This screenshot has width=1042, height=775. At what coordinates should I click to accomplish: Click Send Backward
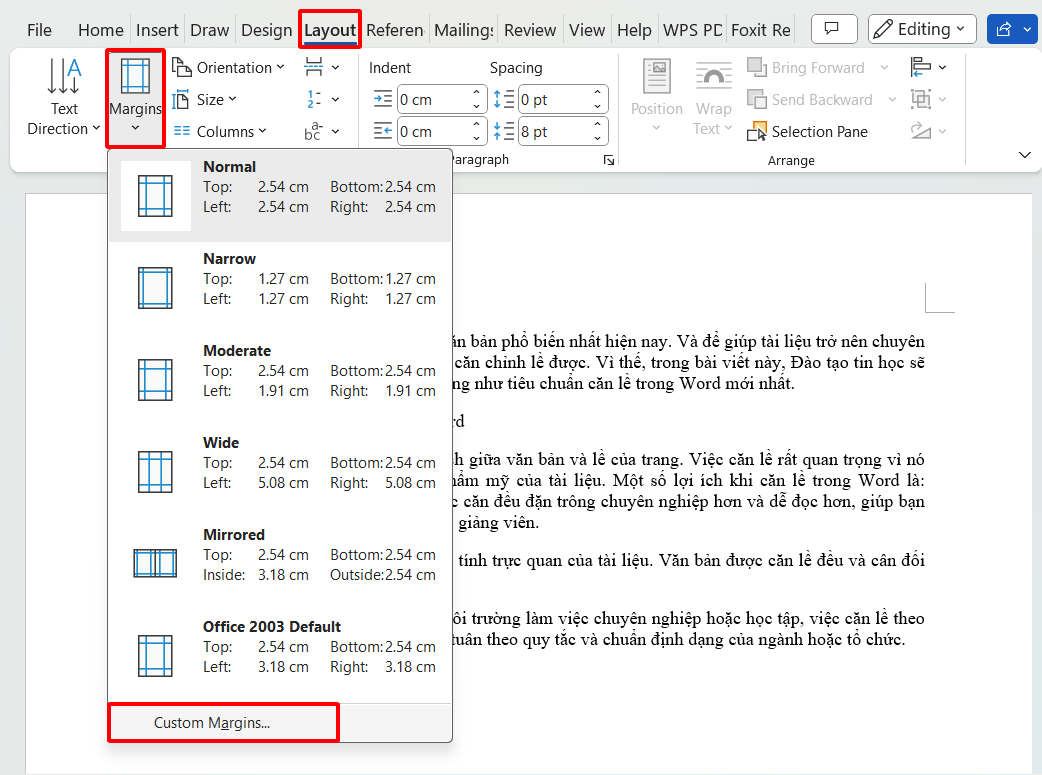[809, 100]
